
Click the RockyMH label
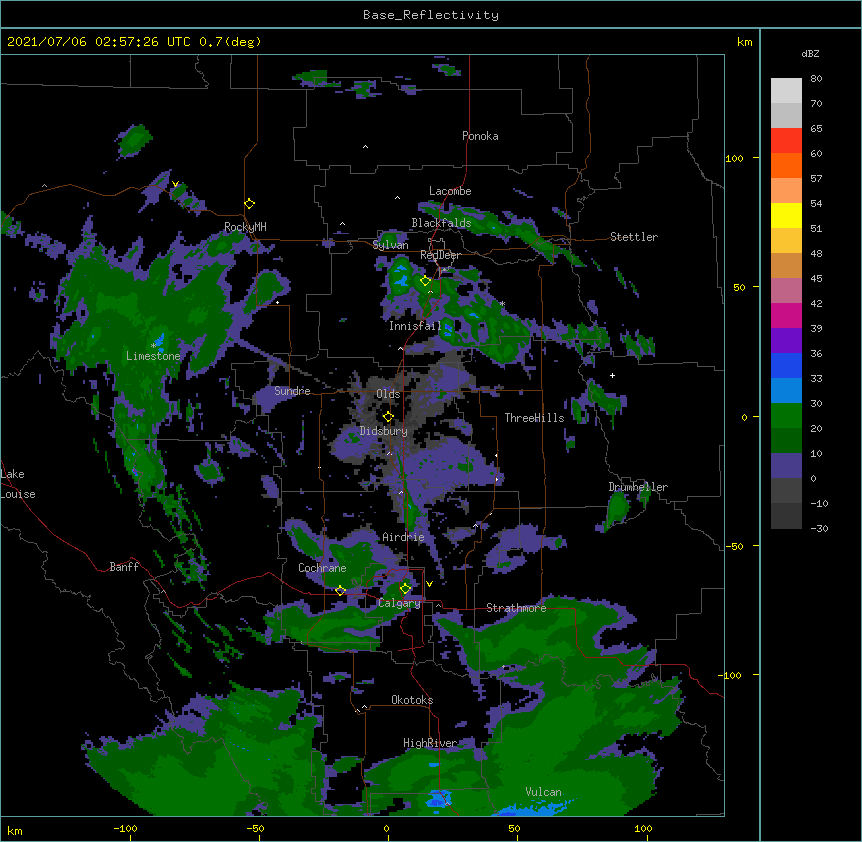(245, 227)
